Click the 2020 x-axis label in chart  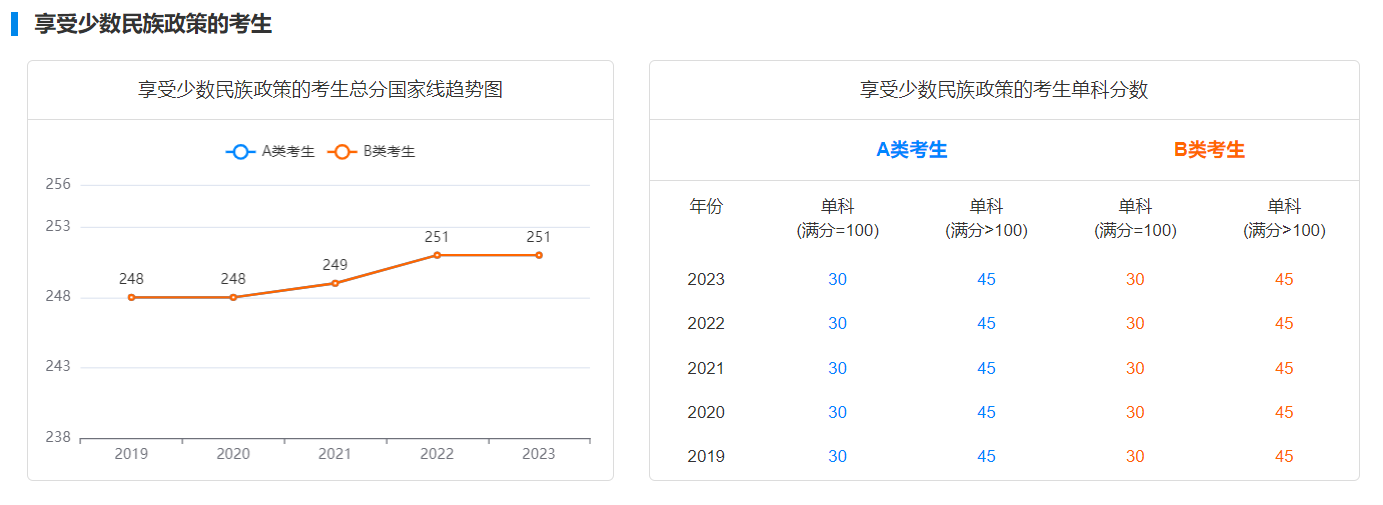tap(233, 454)
